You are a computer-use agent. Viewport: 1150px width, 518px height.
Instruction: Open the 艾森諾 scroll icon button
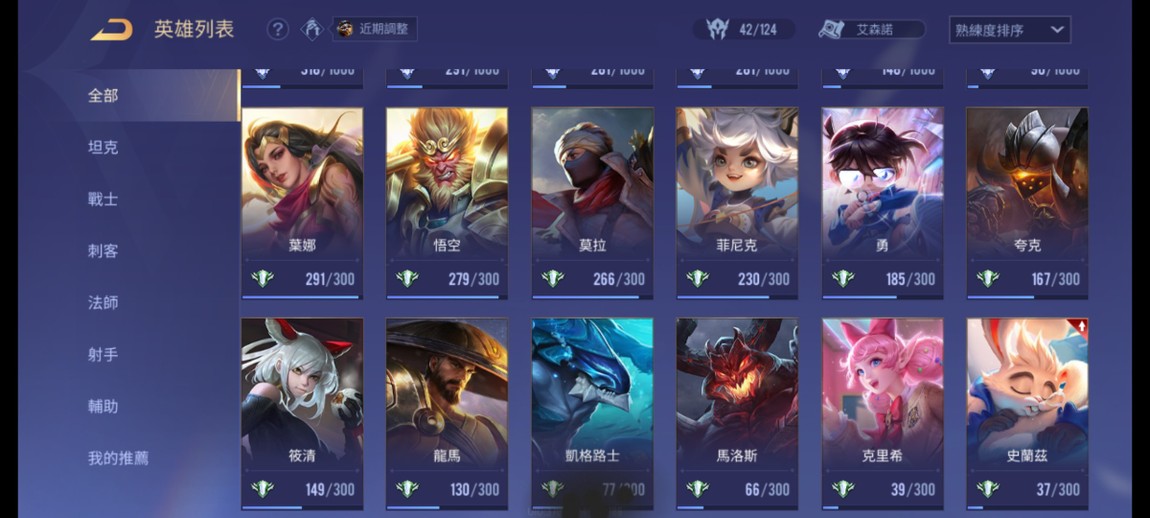click(871, 29)
